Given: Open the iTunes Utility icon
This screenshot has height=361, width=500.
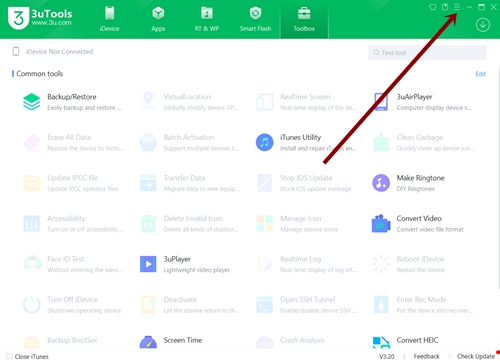Looking at the screenshot, I should pyautogui.click(x=264, y=142).
